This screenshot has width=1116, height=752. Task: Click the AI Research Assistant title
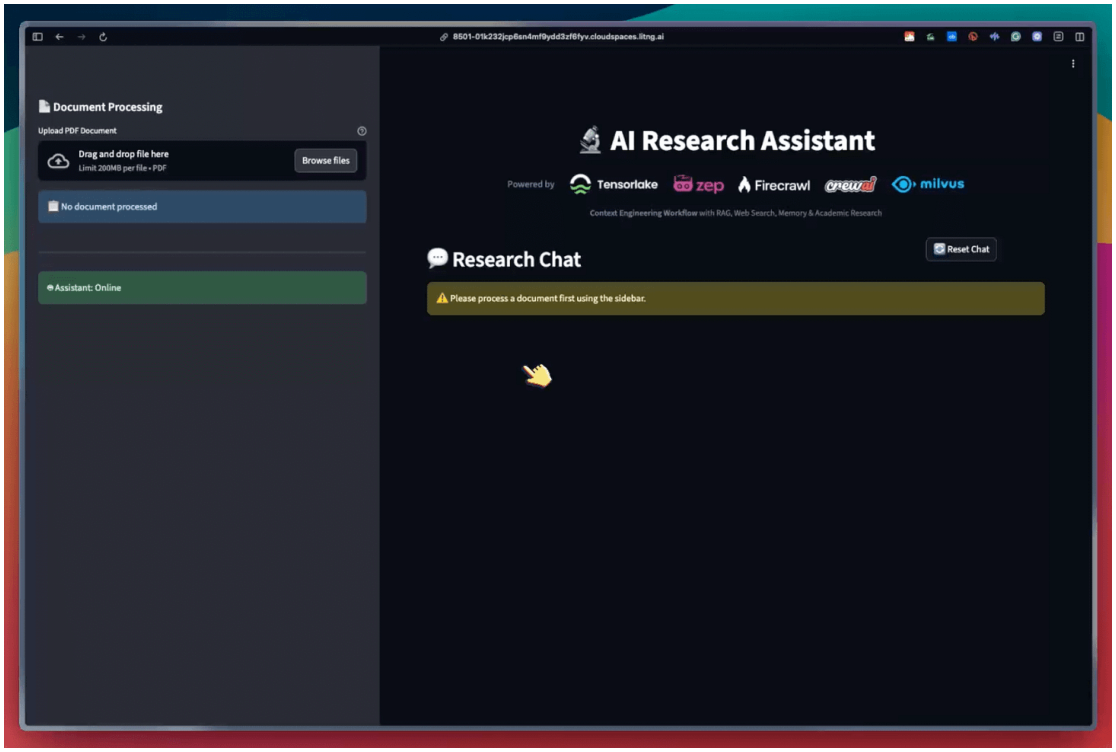(742, 141)
